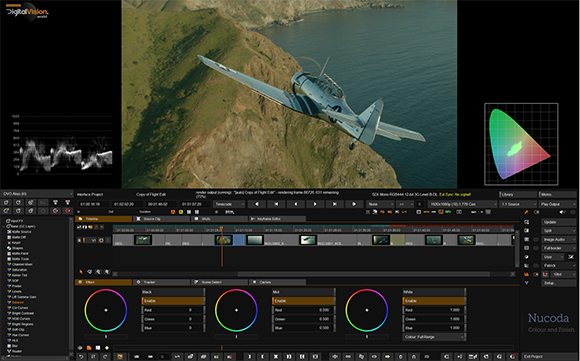Toggle the orange switch next to the wrench
The image size is (580, 361).
coord(536,212)
